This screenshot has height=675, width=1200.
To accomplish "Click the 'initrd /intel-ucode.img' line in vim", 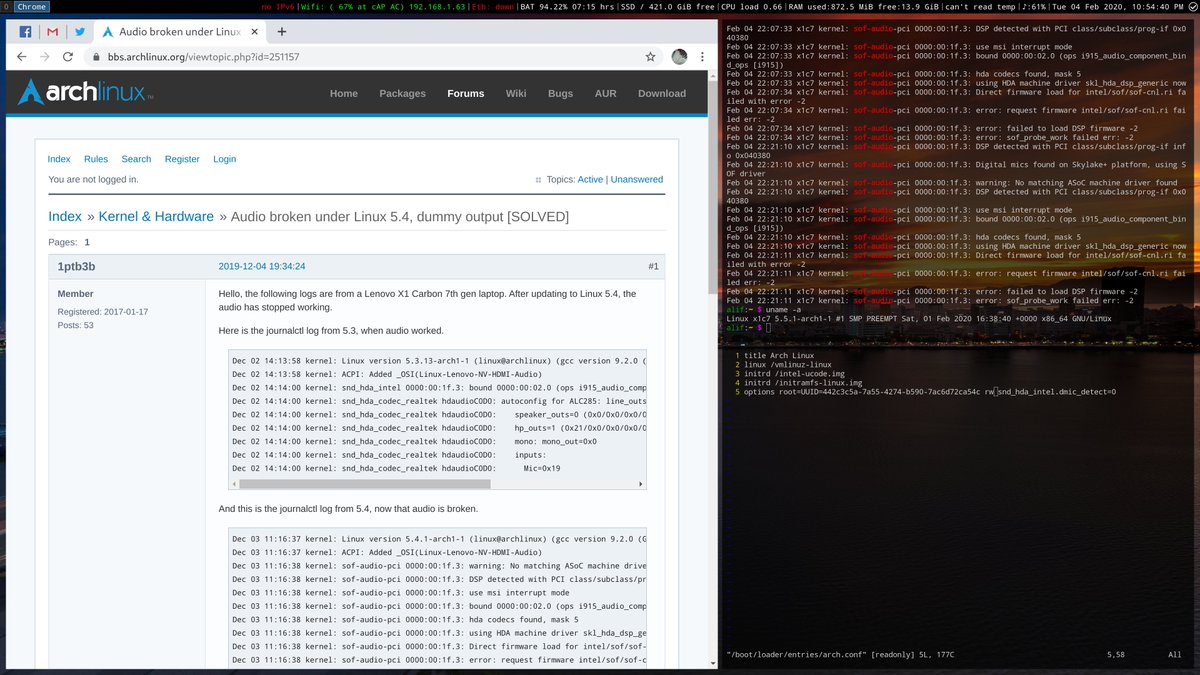I will coord(797,374).
